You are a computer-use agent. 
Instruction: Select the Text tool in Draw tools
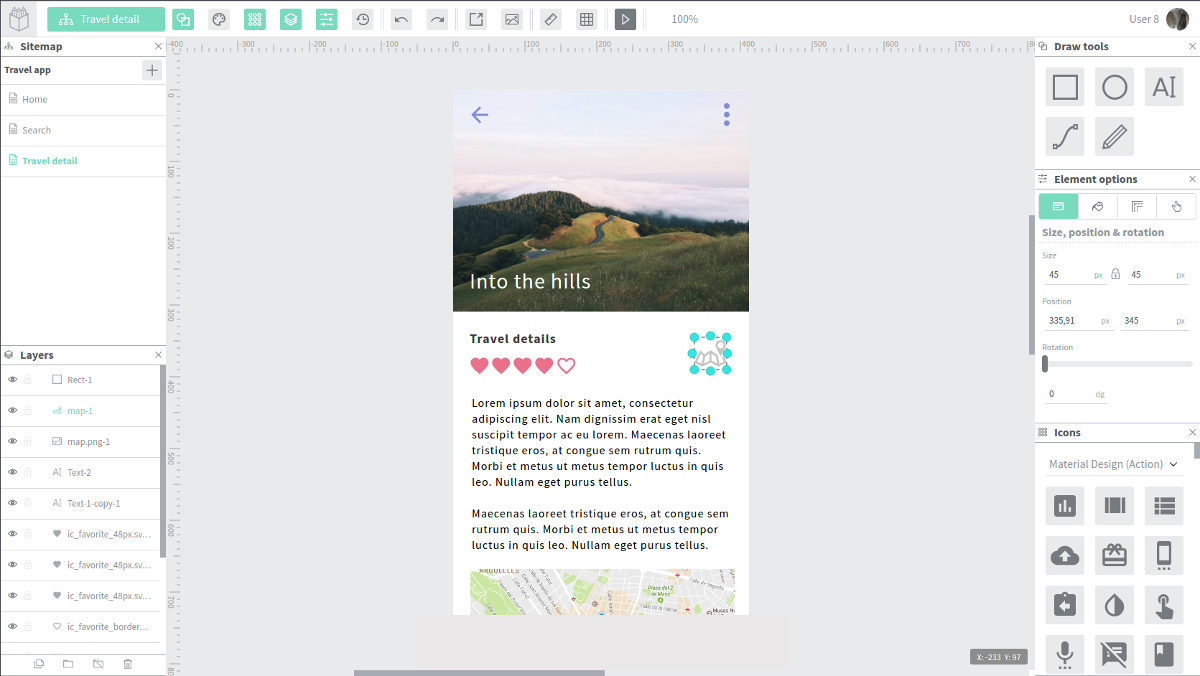click(1163, 87)
